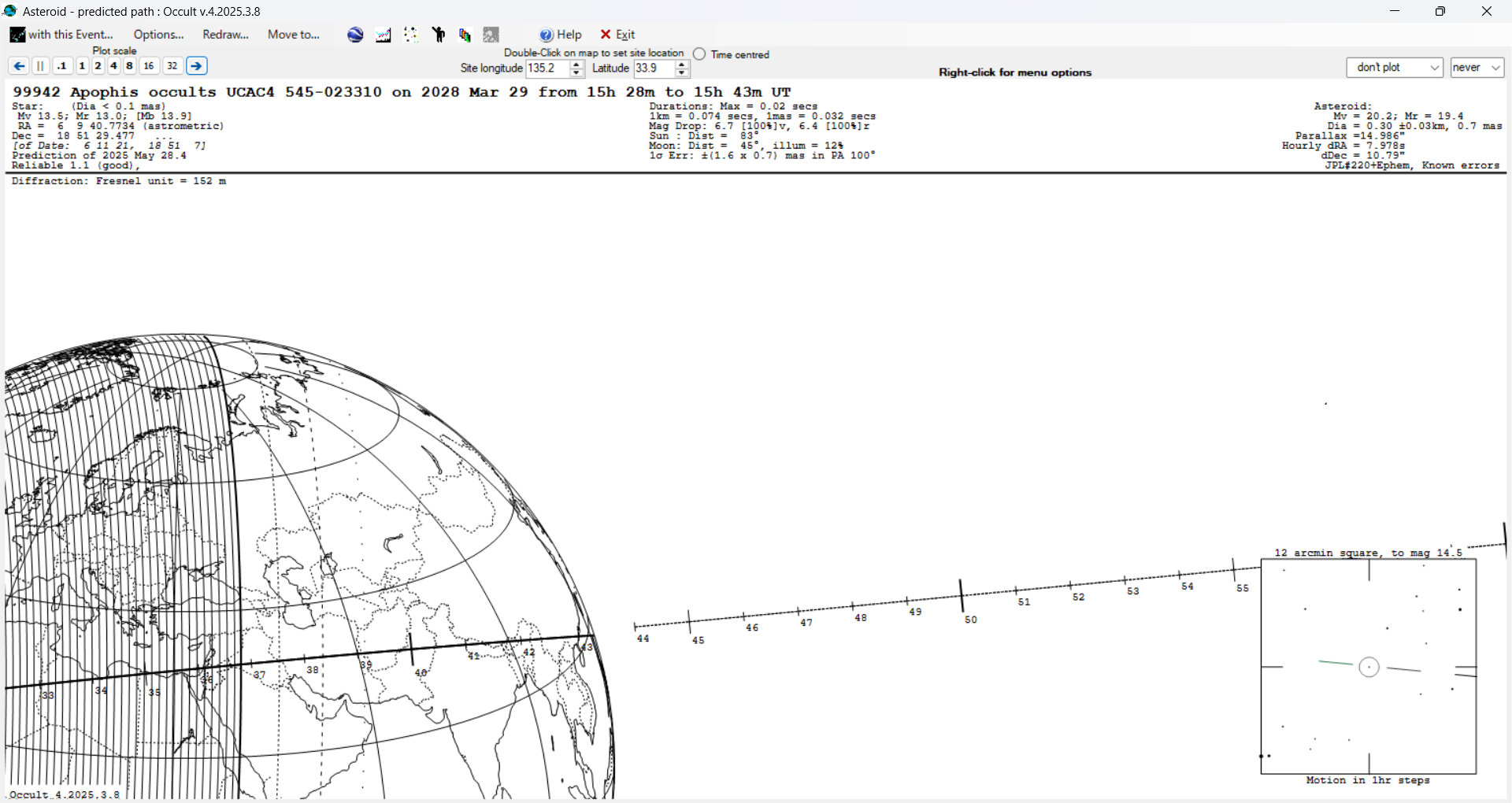1512x803 pixels.
Task: Click the restore window button
Action: 1440,11
